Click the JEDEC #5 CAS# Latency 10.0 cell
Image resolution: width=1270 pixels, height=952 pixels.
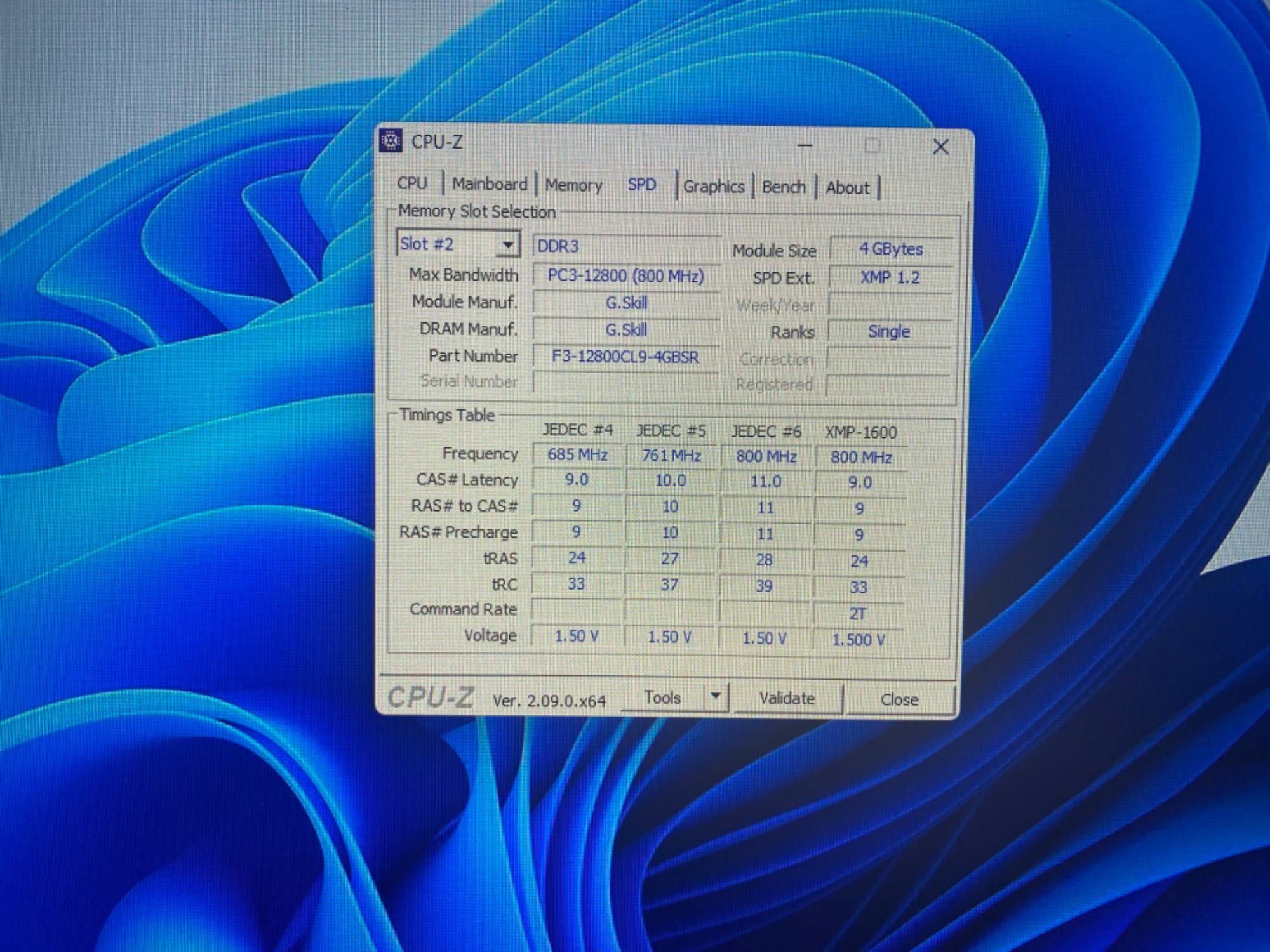(671, 480)
